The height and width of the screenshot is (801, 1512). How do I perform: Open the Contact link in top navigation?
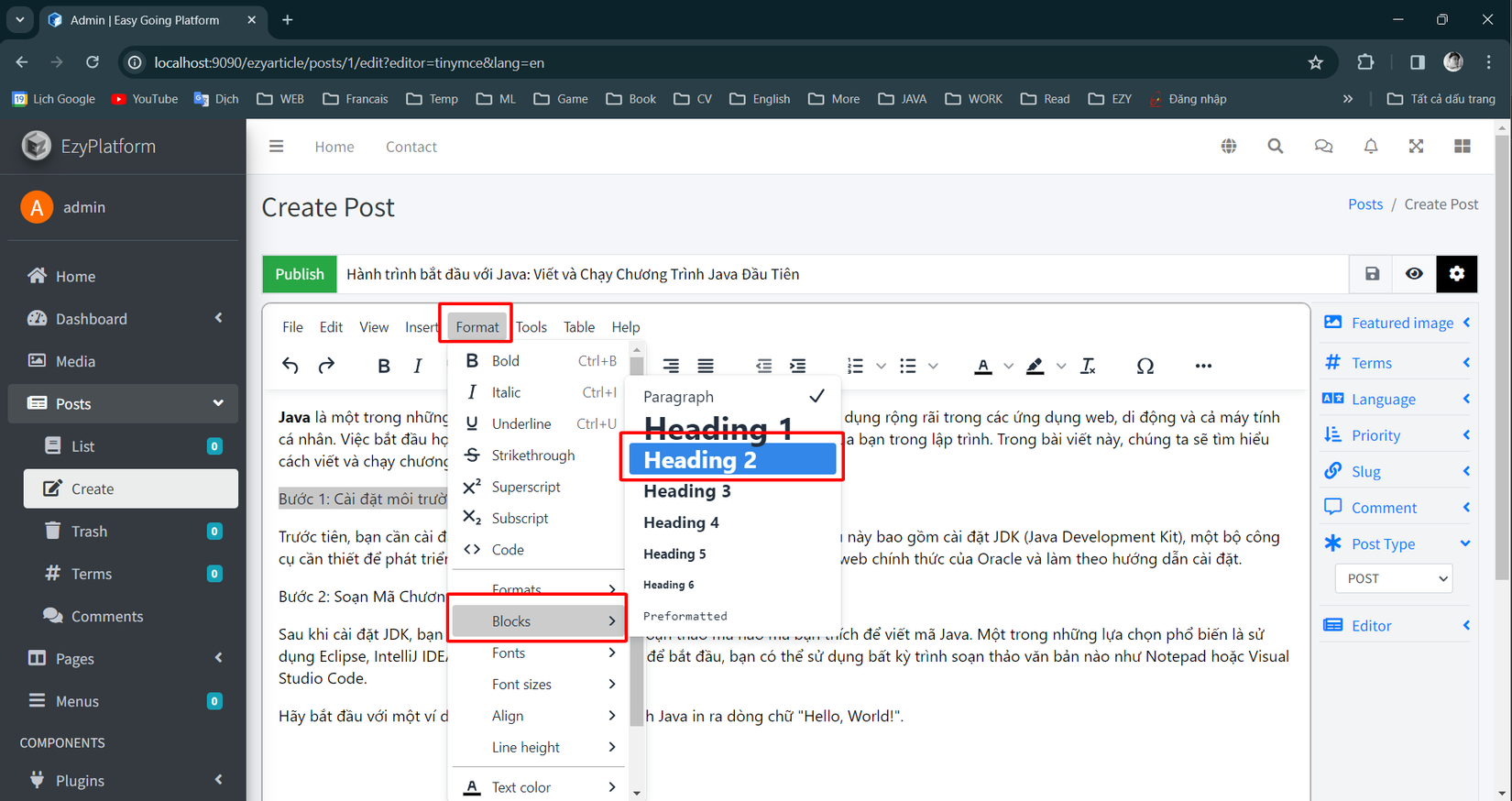click(411, 147)
